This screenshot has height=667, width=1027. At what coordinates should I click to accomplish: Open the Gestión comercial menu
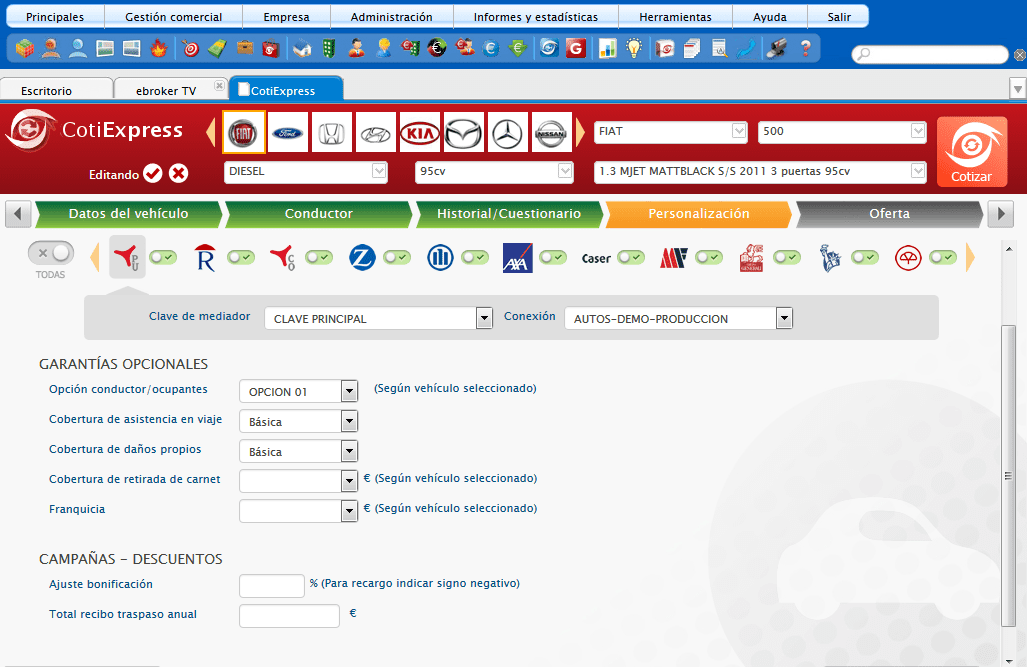[174, 17]
